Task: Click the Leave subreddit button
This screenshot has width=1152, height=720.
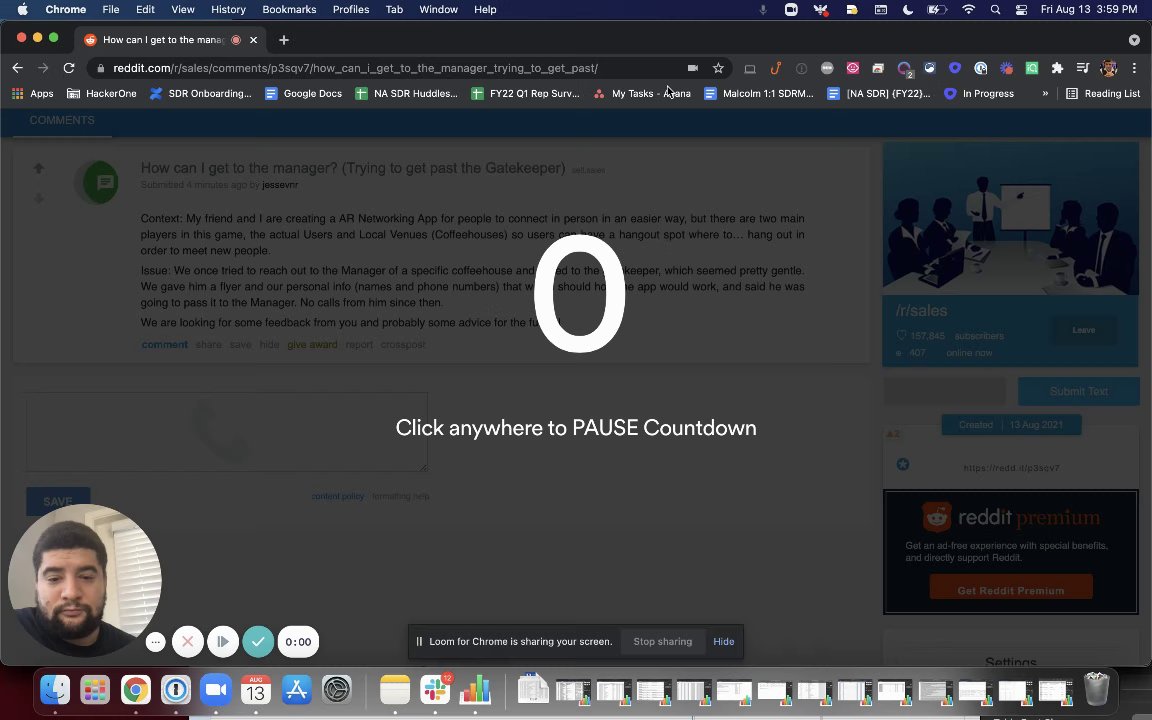Action: tap(1084, 330)
